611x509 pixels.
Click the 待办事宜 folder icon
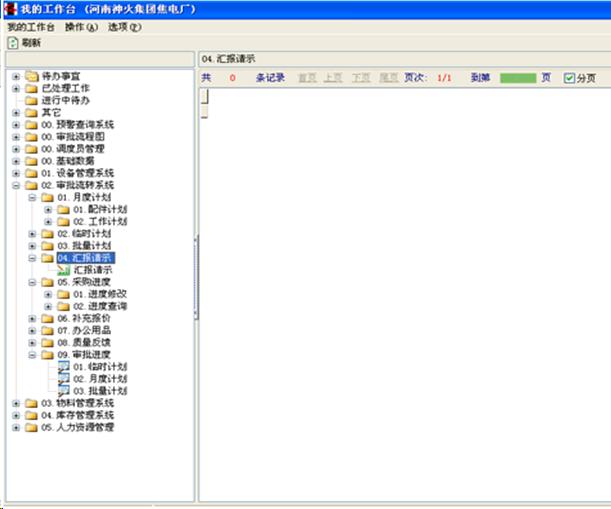[x=31, y=76]
